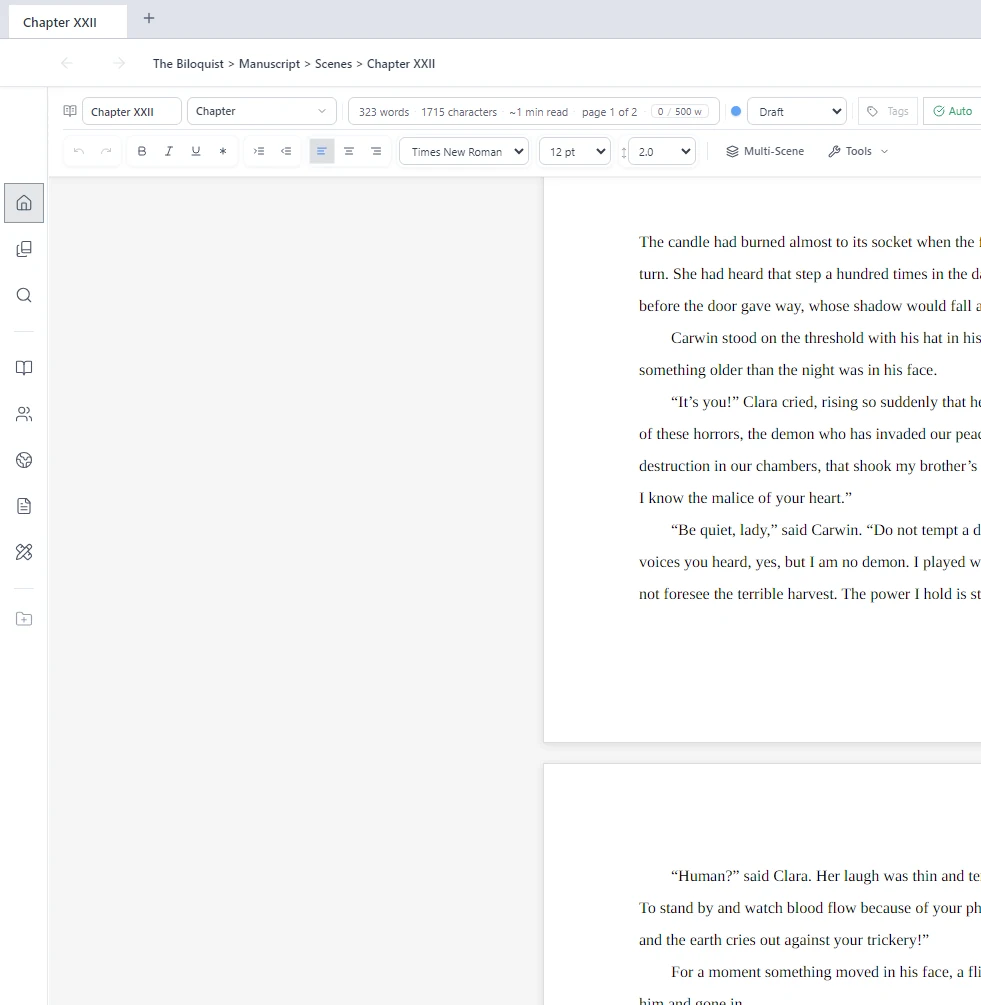Toggle Italic formatting
This screenshot has height=1005, width=981.
[169, 151]
